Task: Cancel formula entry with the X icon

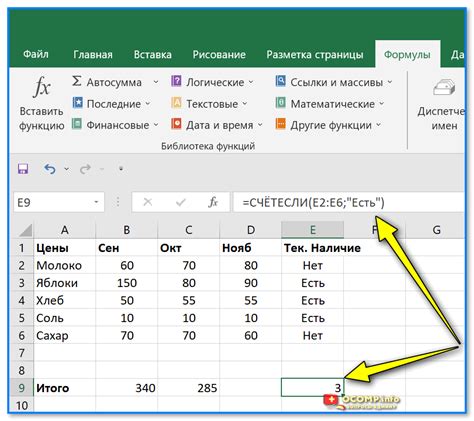Action: point(147,202)
